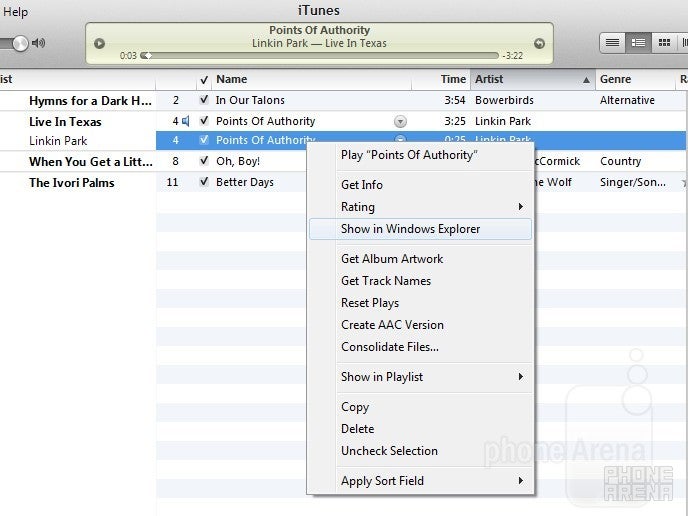Click the Alternative genre cell
This screenshot has height=516, width=688.
tap(627, 100)
